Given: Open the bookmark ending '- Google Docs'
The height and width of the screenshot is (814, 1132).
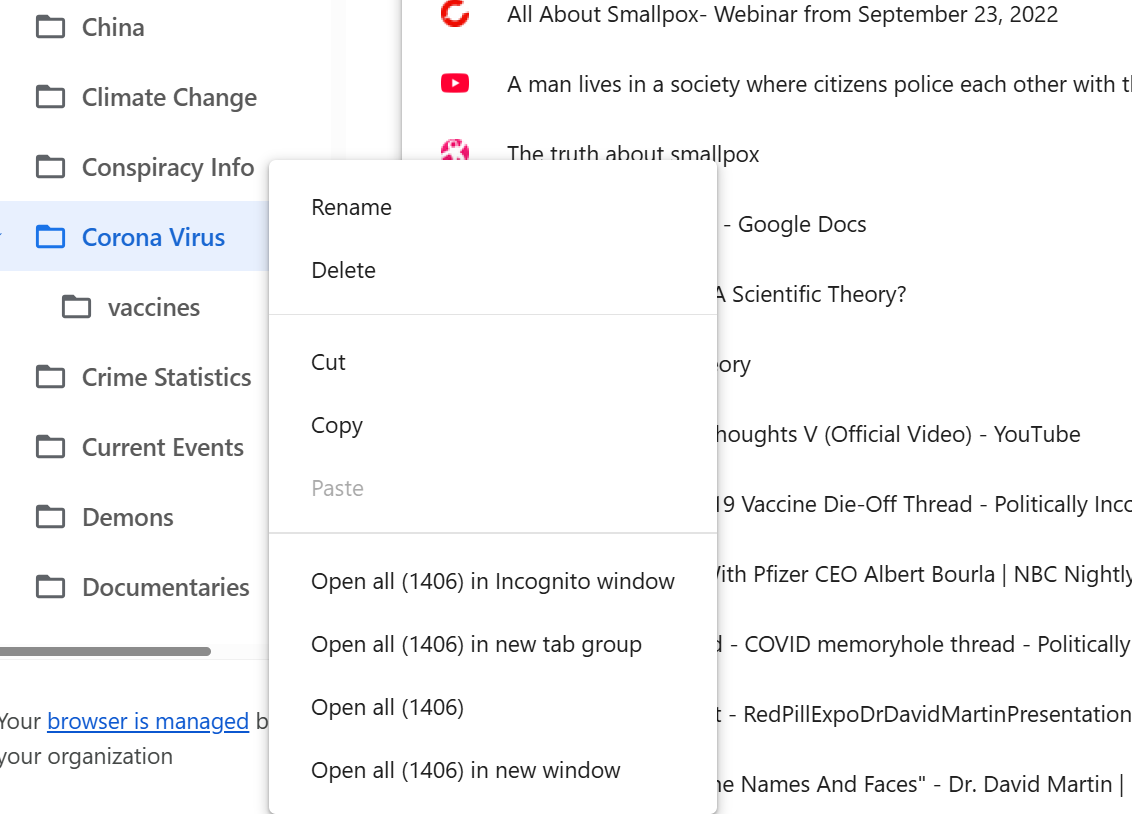Looking at the screenshot, I should [793, 224].
